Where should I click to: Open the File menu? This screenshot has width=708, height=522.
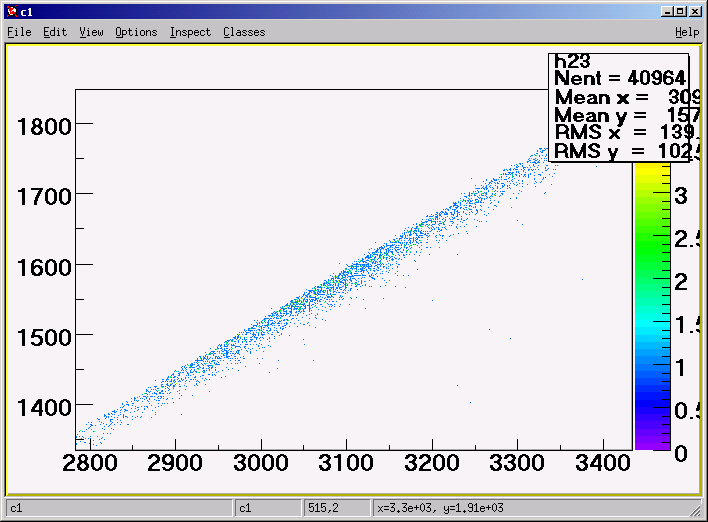click(19, 32)
